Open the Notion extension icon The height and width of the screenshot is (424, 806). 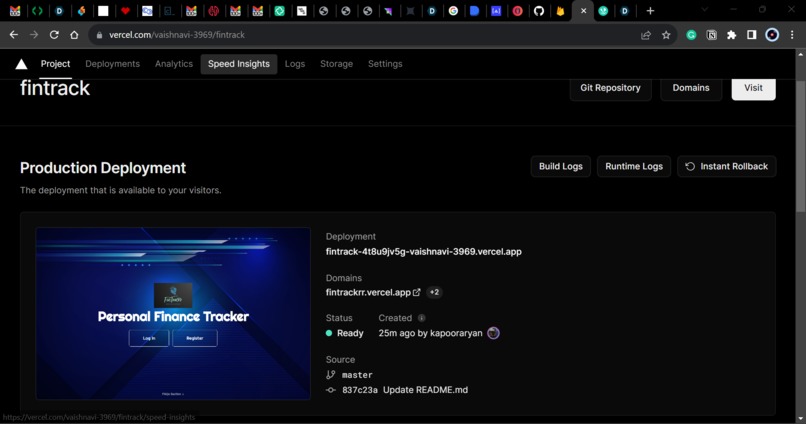(x=711, y=35)
